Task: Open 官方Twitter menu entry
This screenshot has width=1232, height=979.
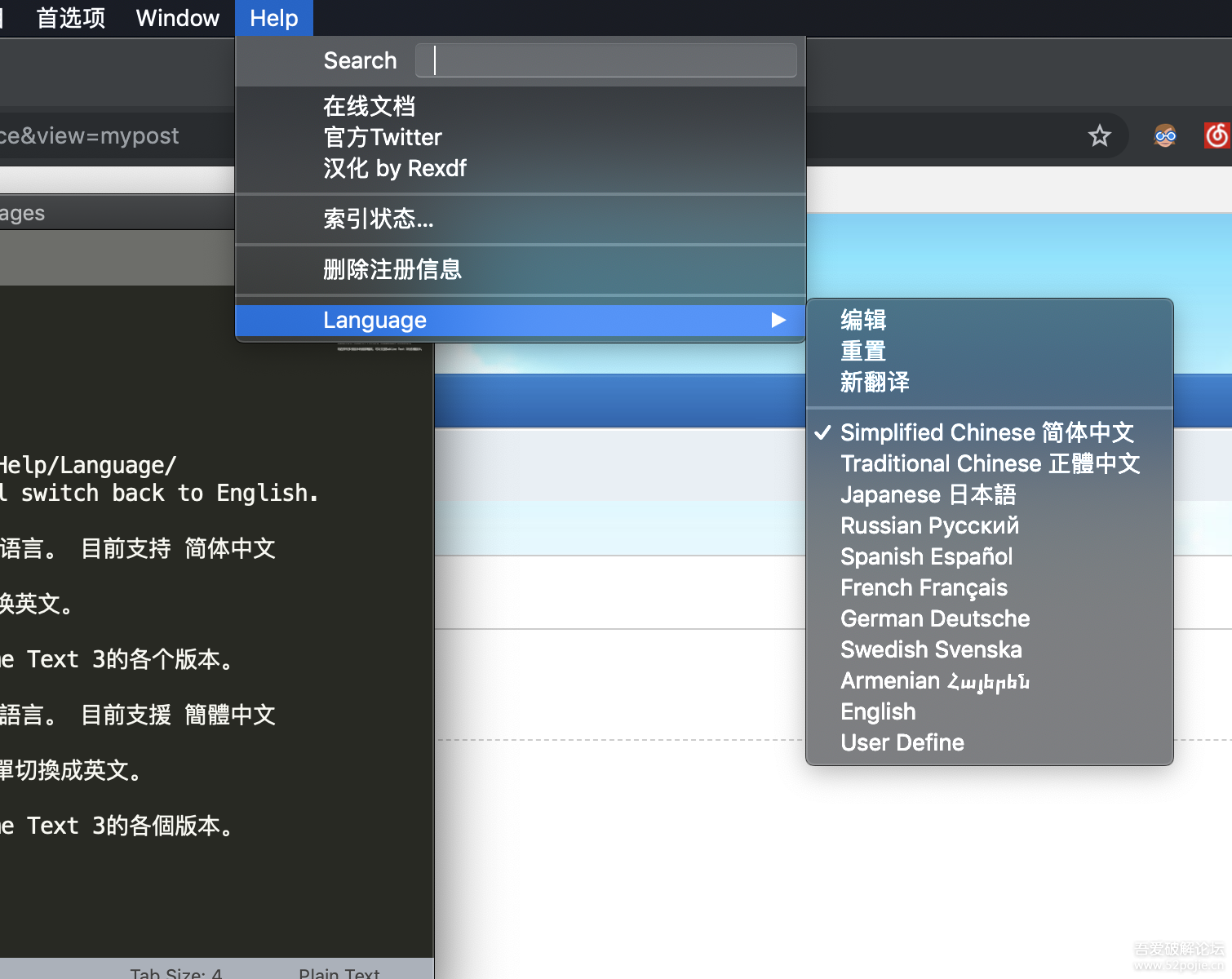Action: click(x=382, y=137)
